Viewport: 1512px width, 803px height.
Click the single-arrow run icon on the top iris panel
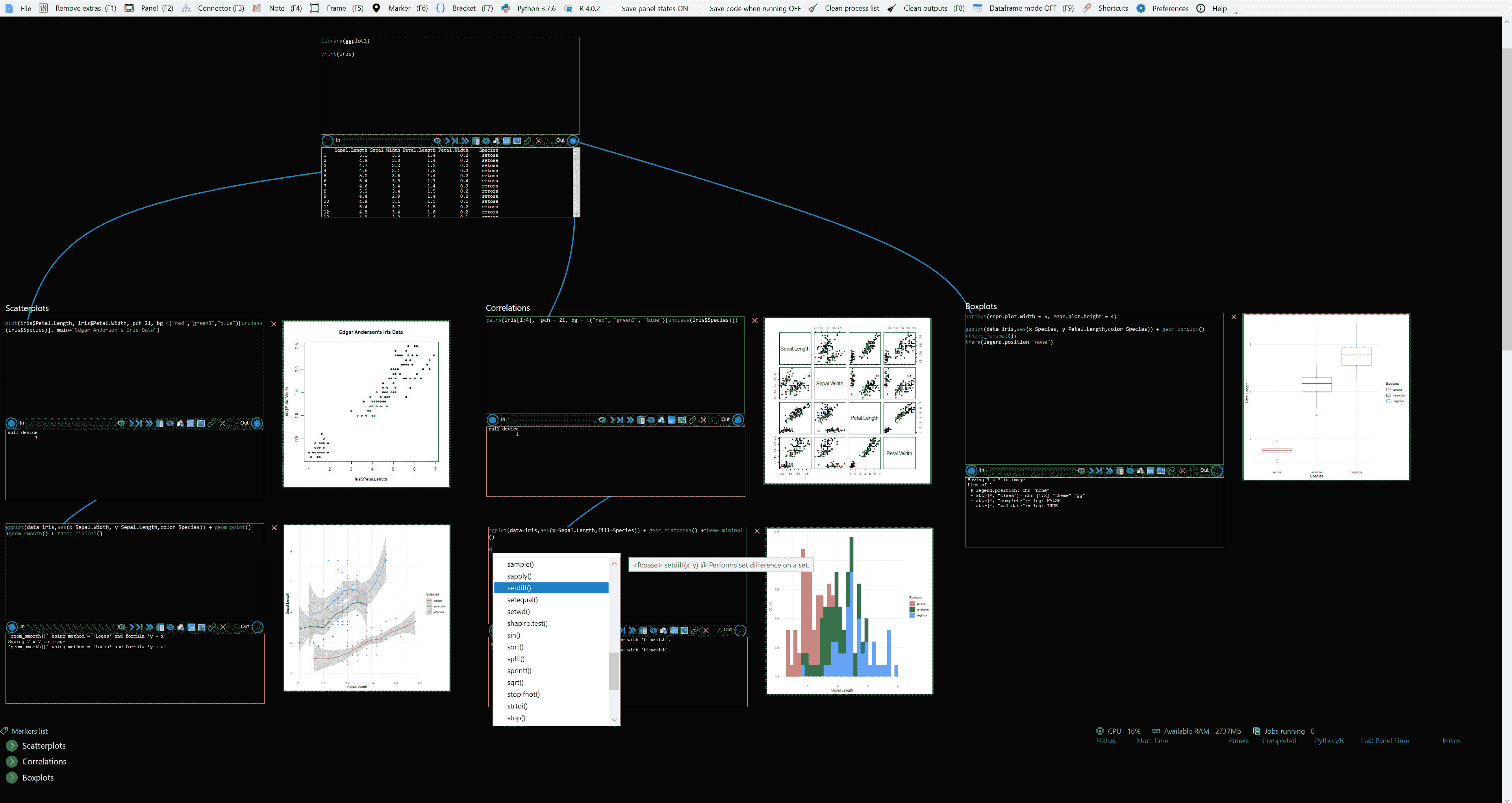pos(447,141)
